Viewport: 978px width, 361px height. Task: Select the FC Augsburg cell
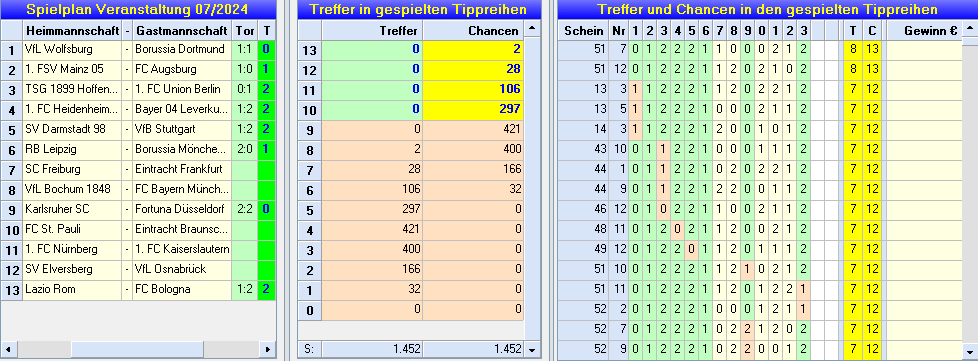coord(183,69)
